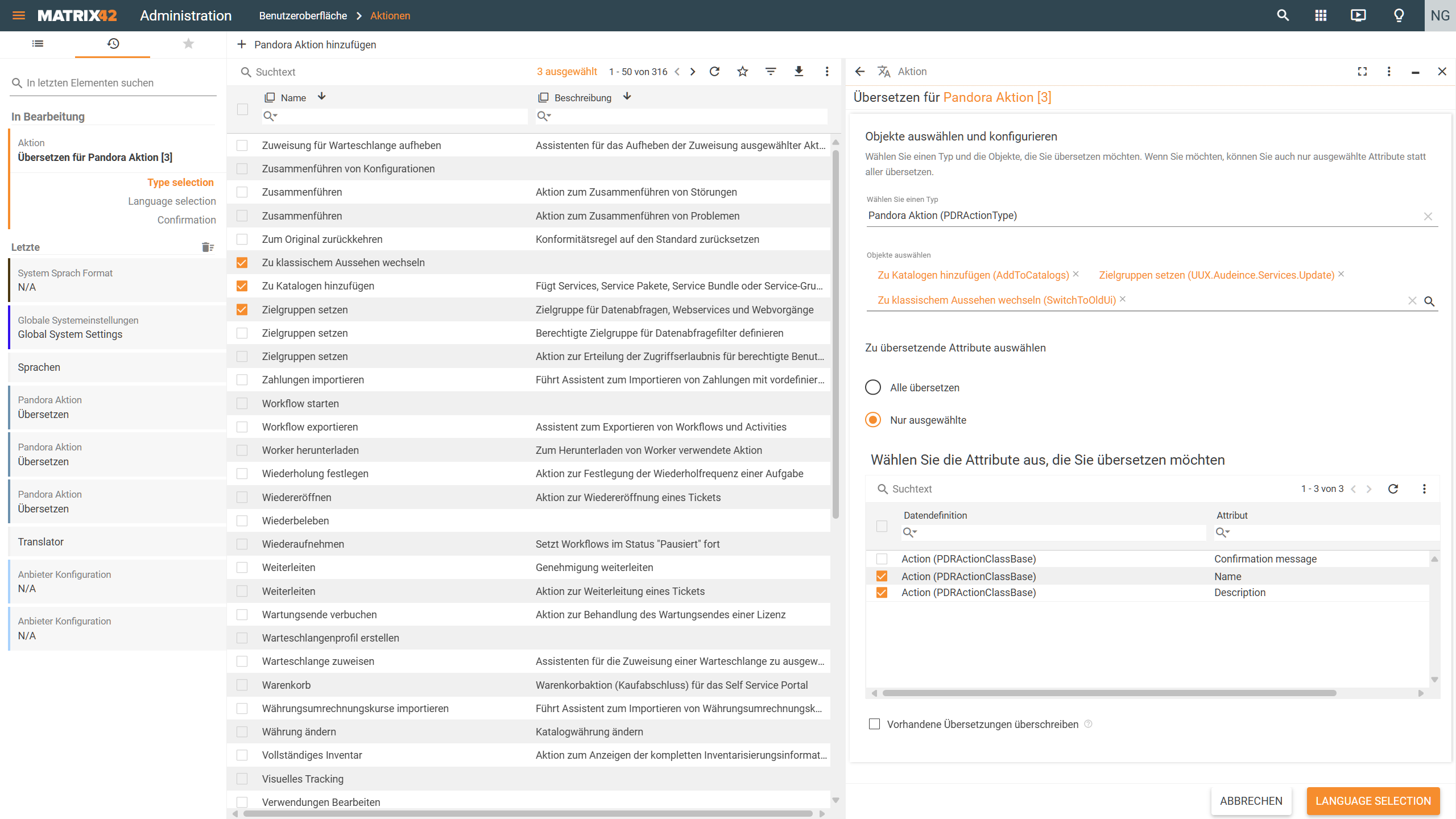Open NG user profile avatar
Screen dimensions: 1456x819
1440,15
